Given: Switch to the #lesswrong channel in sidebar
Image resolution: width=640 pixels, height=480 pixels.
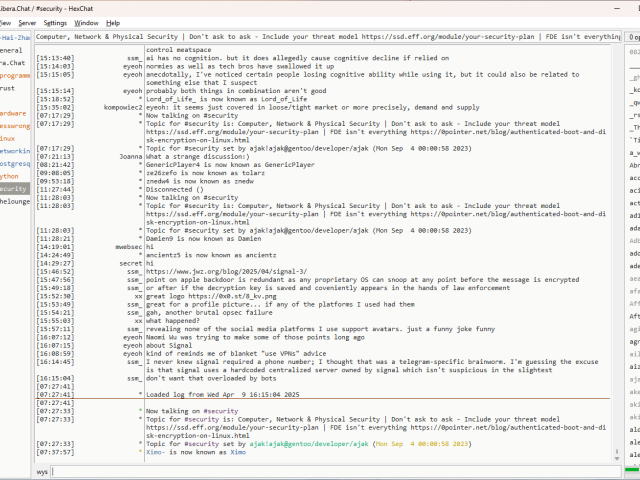Looking at the screenshot, I should [15, 126].
